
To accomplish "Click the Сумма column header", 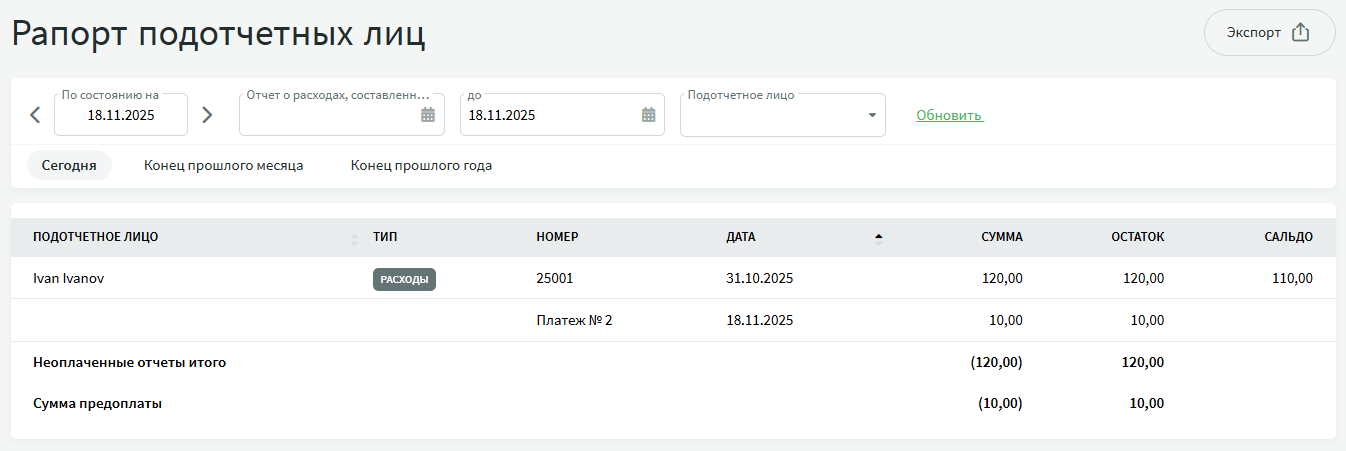I will tap(1001, 237).
